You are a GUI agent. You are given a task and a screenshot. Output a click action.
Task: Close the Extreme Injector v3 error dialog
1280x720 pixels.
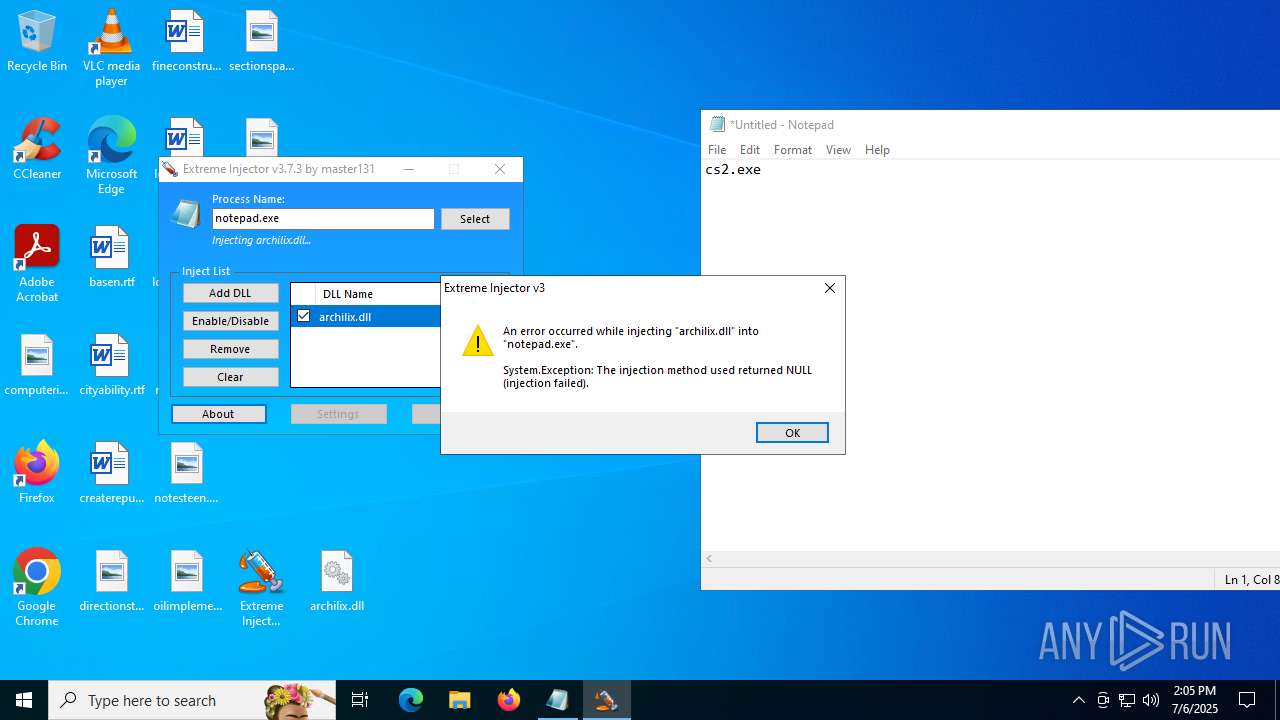tap(829, 288)
